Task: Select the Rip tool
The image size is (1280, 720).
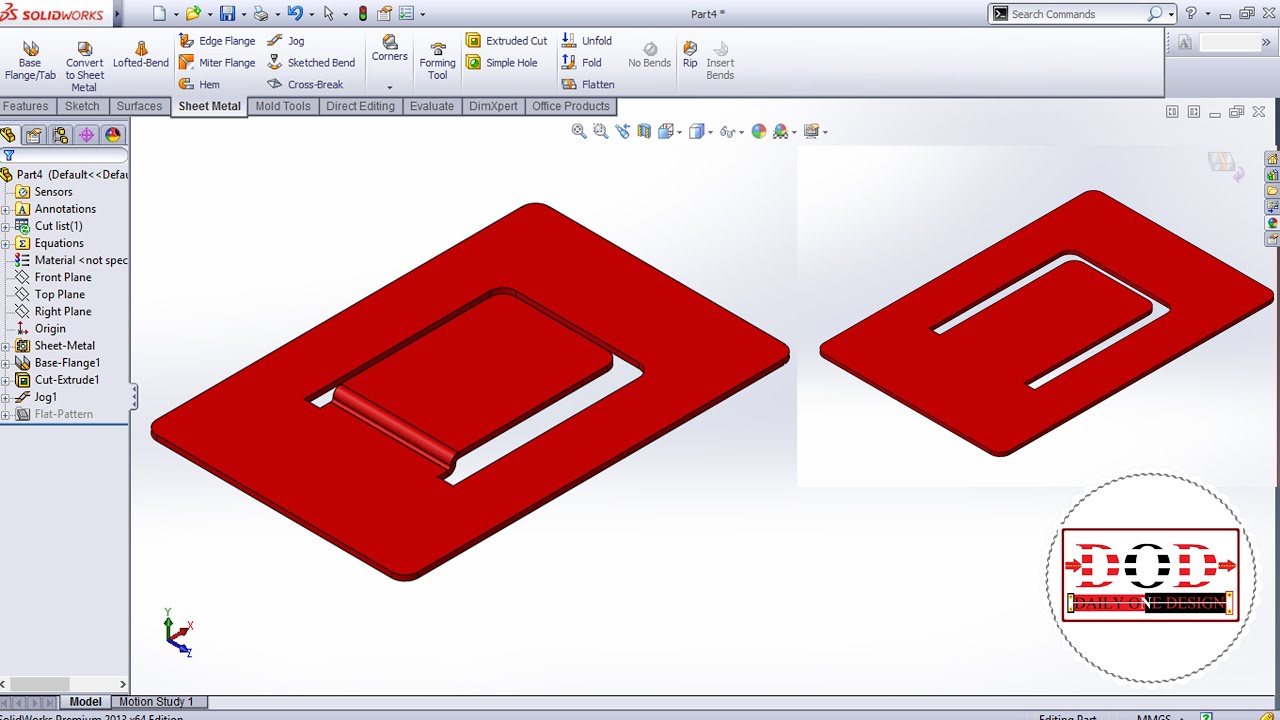Action: pos(690,55)
